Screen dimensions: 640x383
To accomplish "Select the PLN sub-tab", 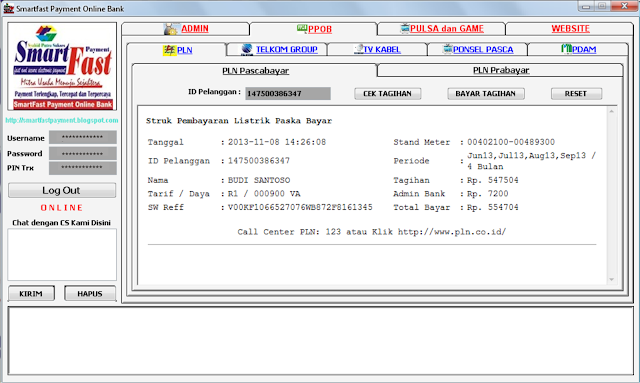I will [x=177, y=50].
